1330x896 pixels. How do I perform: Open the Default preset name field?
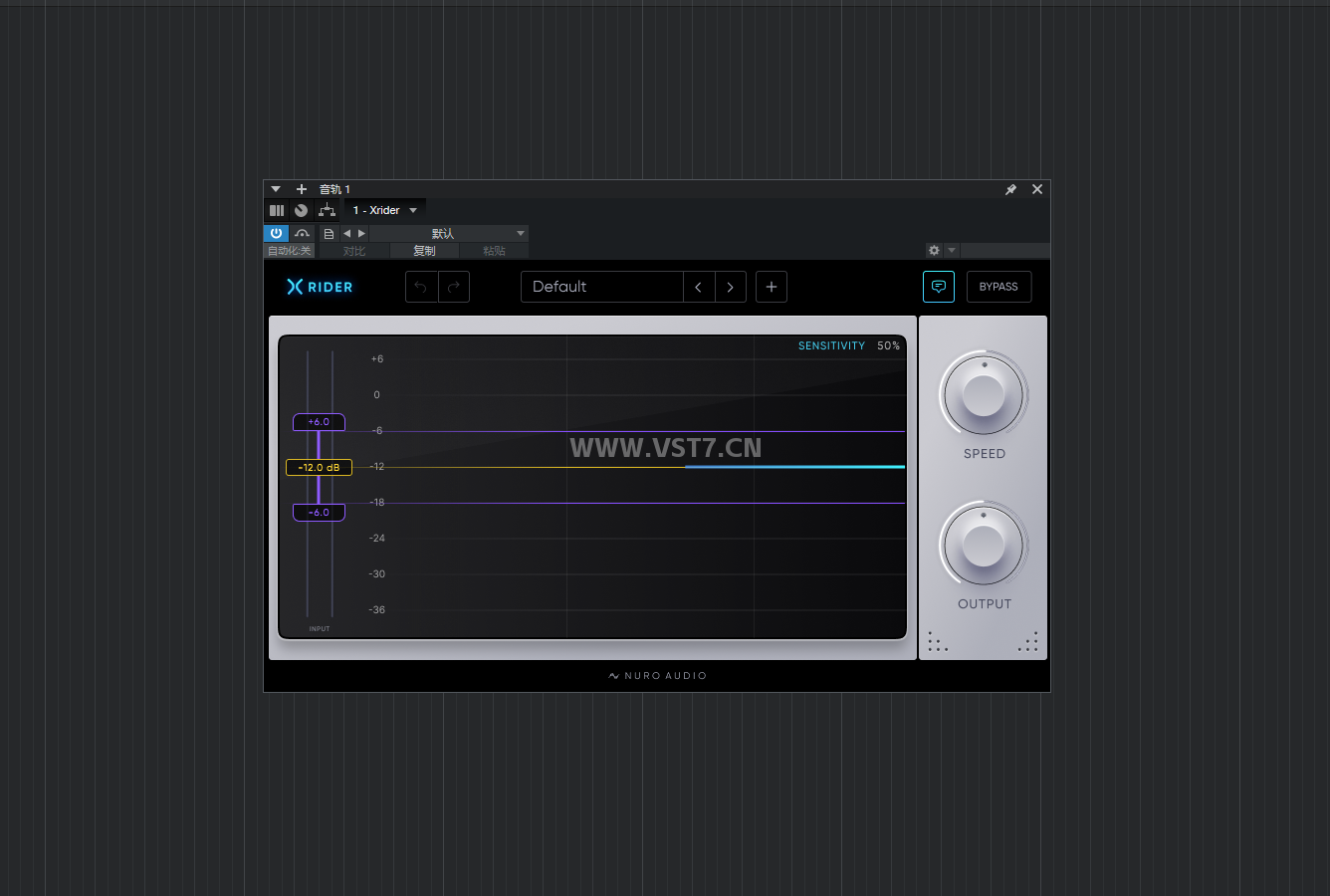[602, 287]
